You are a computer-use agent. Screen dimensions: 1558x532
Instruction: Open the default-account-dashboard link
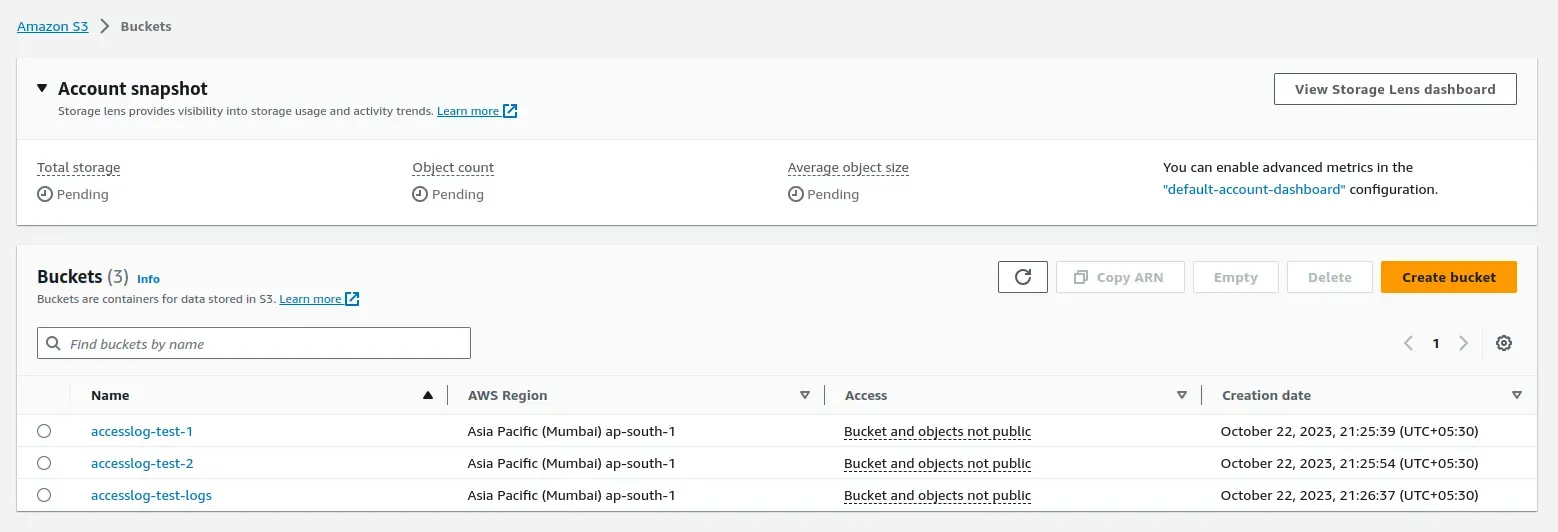(1254, 189)
